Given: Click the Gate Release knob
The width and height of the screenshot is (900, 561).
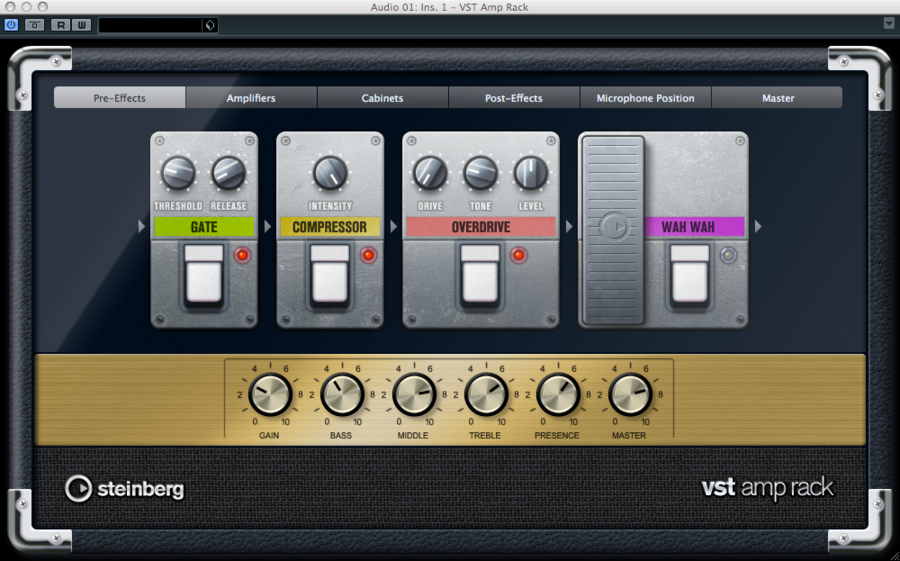Looking at the screenshot, I should 228,173.
